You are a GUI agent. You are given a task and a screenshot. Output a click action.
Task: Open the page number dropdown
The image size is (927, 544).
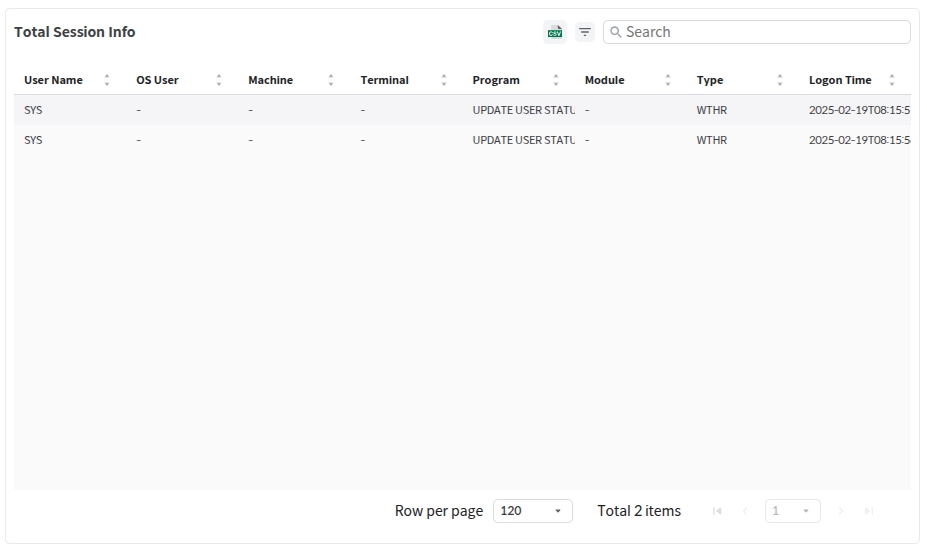point(793,511)
